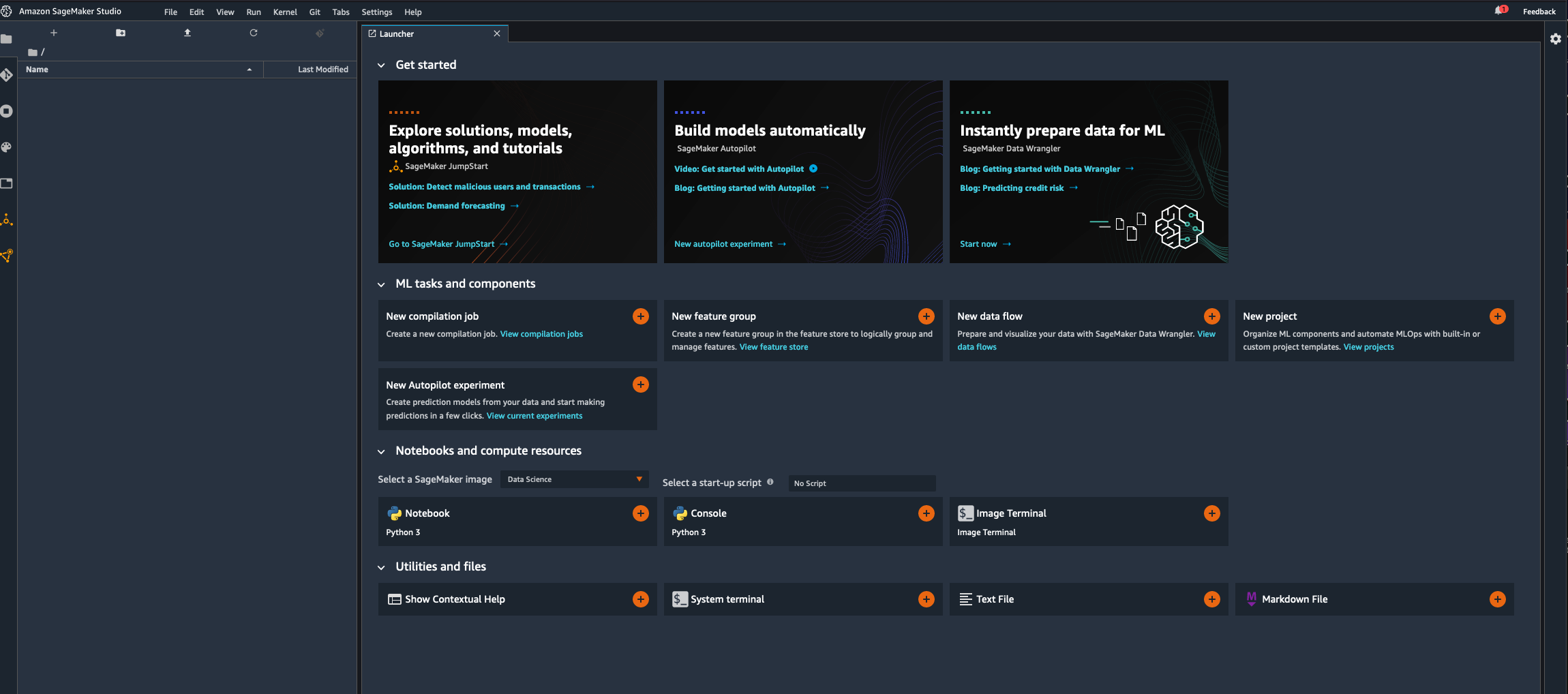The height and width of the screenshot is (694, 1568).
Task: Open the Run menu
Action: pos(254,12)
